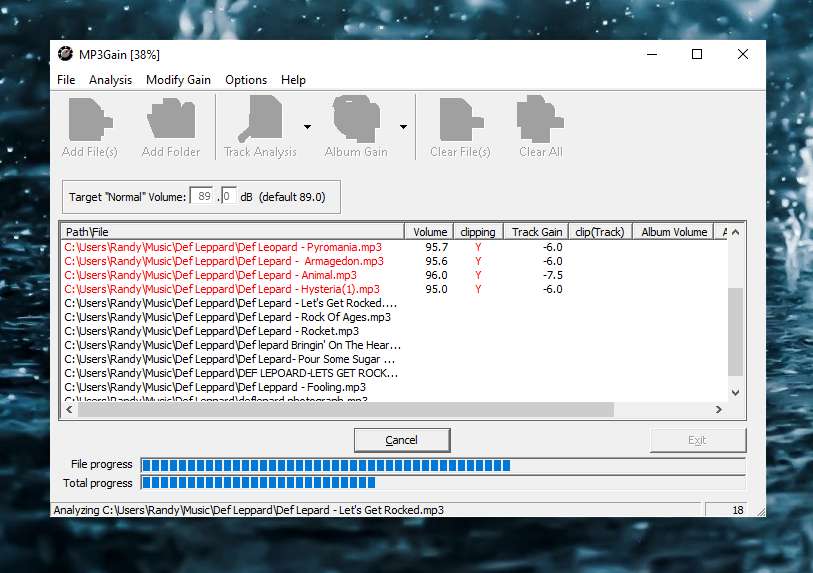Select the Rocket.mp3 file row
Viewport: 813px width, 573px height.
point(395,331)
